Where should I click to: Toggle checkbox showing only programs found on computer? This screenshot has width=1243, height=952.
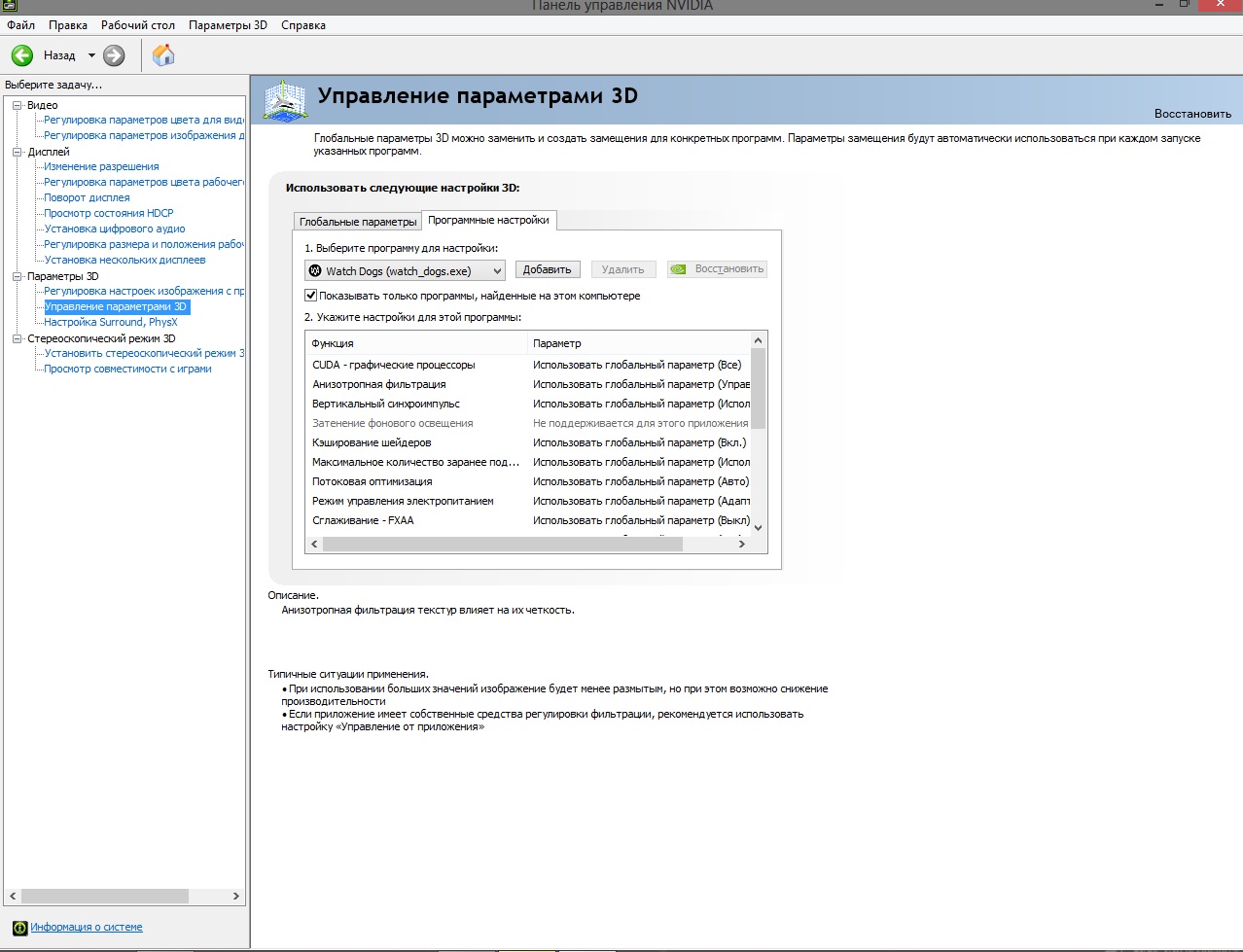pyautogui.click(x=311, y=296)
